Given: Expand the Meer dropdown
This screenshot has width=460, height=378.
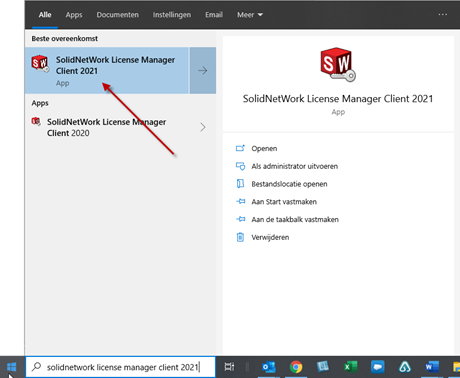Looking at the screenshot, I should click(x=250, y=15).
